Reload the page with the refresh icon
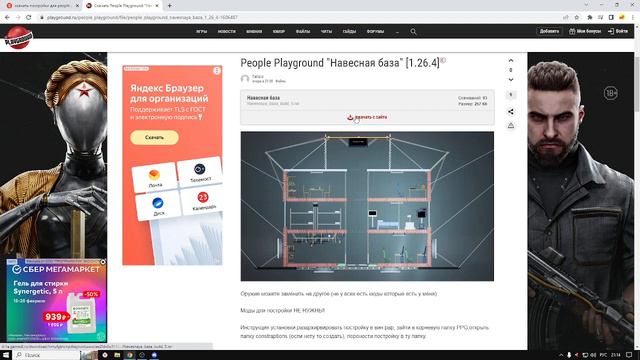Viewport: 640px width, 360px height. [29, 18]
